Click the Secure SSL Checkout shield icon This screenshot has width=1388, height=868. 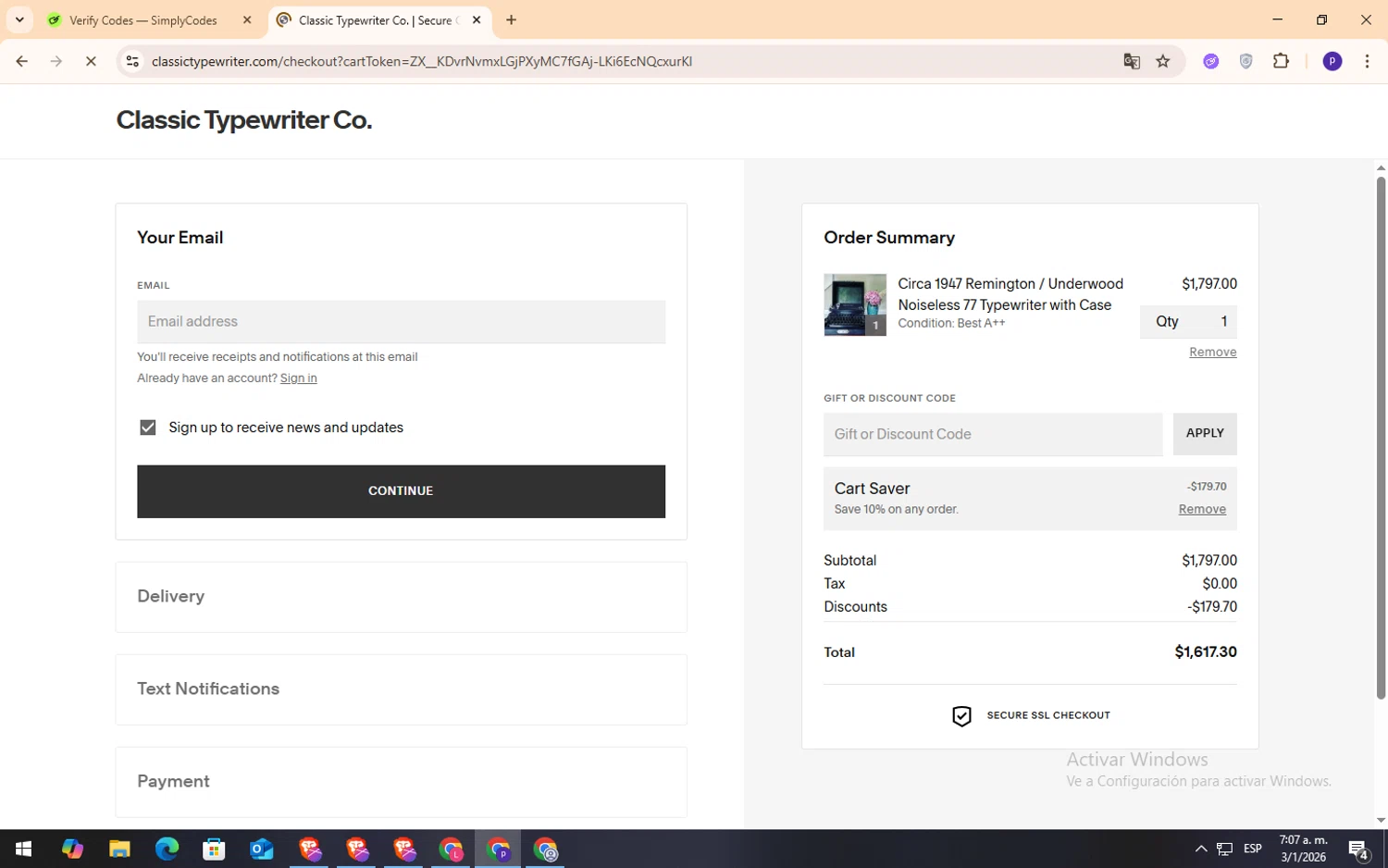961,716
